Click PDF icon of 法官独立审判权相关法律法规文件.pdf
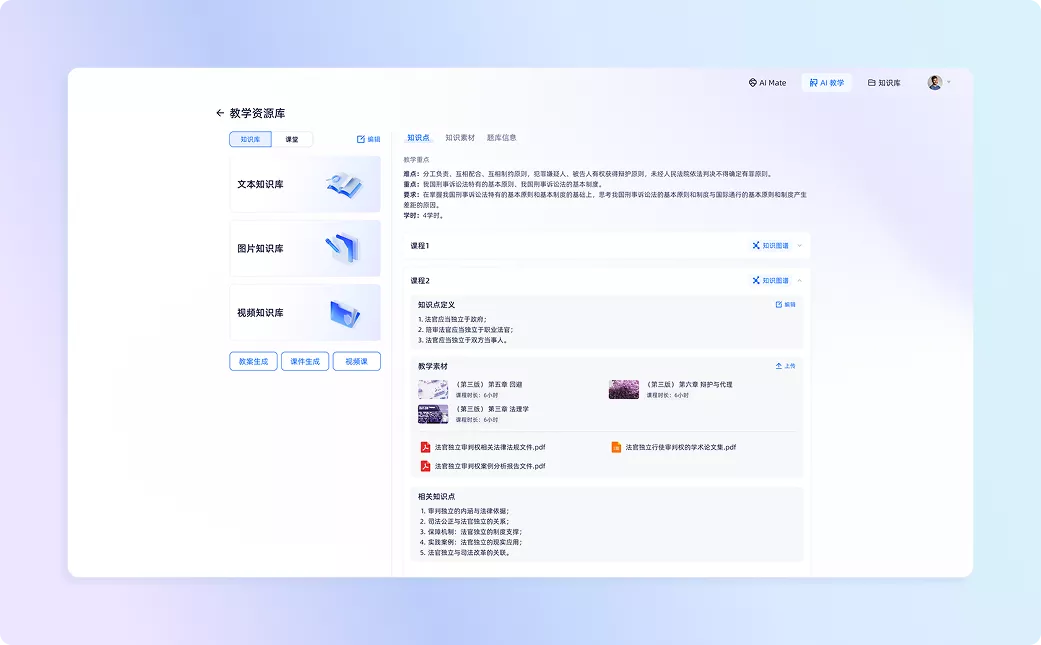This screenshot has width=1041, height=645. (x=425, y=447)
